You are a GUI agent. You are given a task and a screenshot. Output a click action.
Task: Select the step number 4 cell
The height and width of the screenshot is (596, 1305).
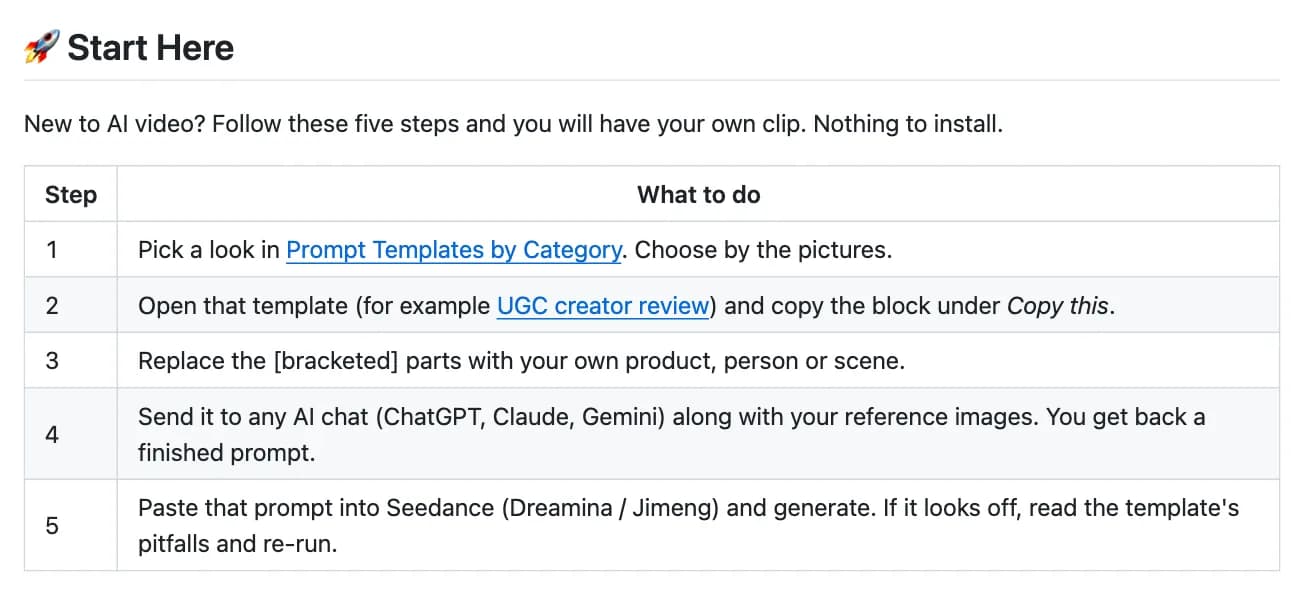(x=71, y=434)
